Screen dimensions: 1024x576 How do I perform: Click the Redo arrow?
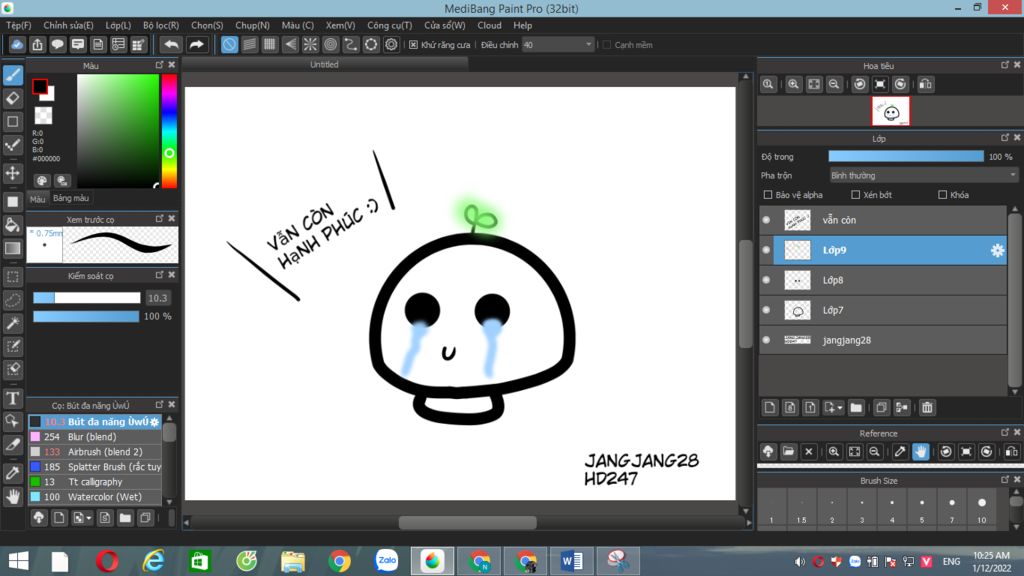click(196, 44)
